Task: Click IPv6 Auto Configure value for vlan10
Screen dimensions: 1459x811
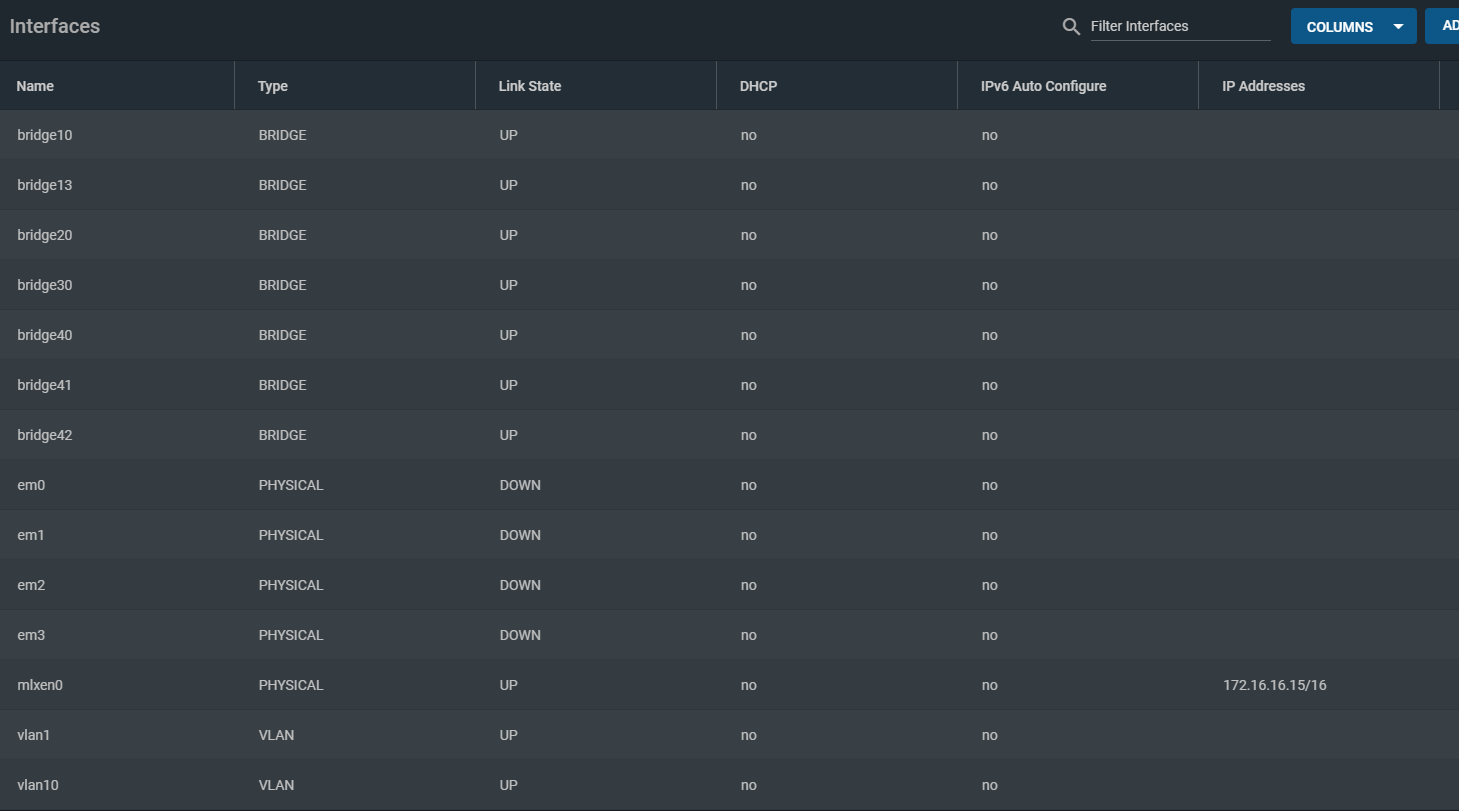Action: point(990,785)
